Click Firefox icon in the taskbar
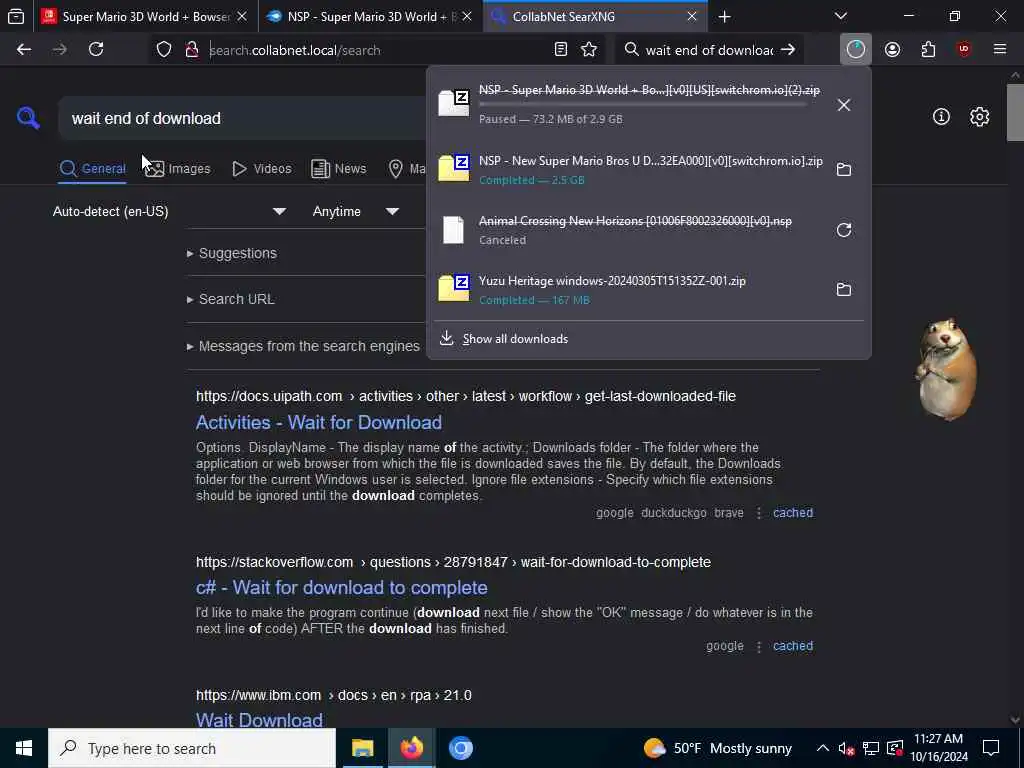The height and width of the screenshot is (768, 1024). [x=411, y=748]
